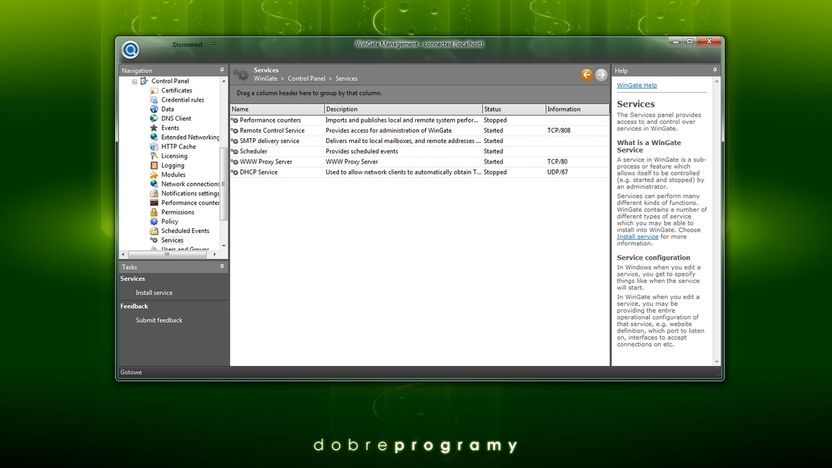The height and width of the screenshot is (468, 832).
Task: Select the HTTP Cache icon
Action: (x=154, y=146)
